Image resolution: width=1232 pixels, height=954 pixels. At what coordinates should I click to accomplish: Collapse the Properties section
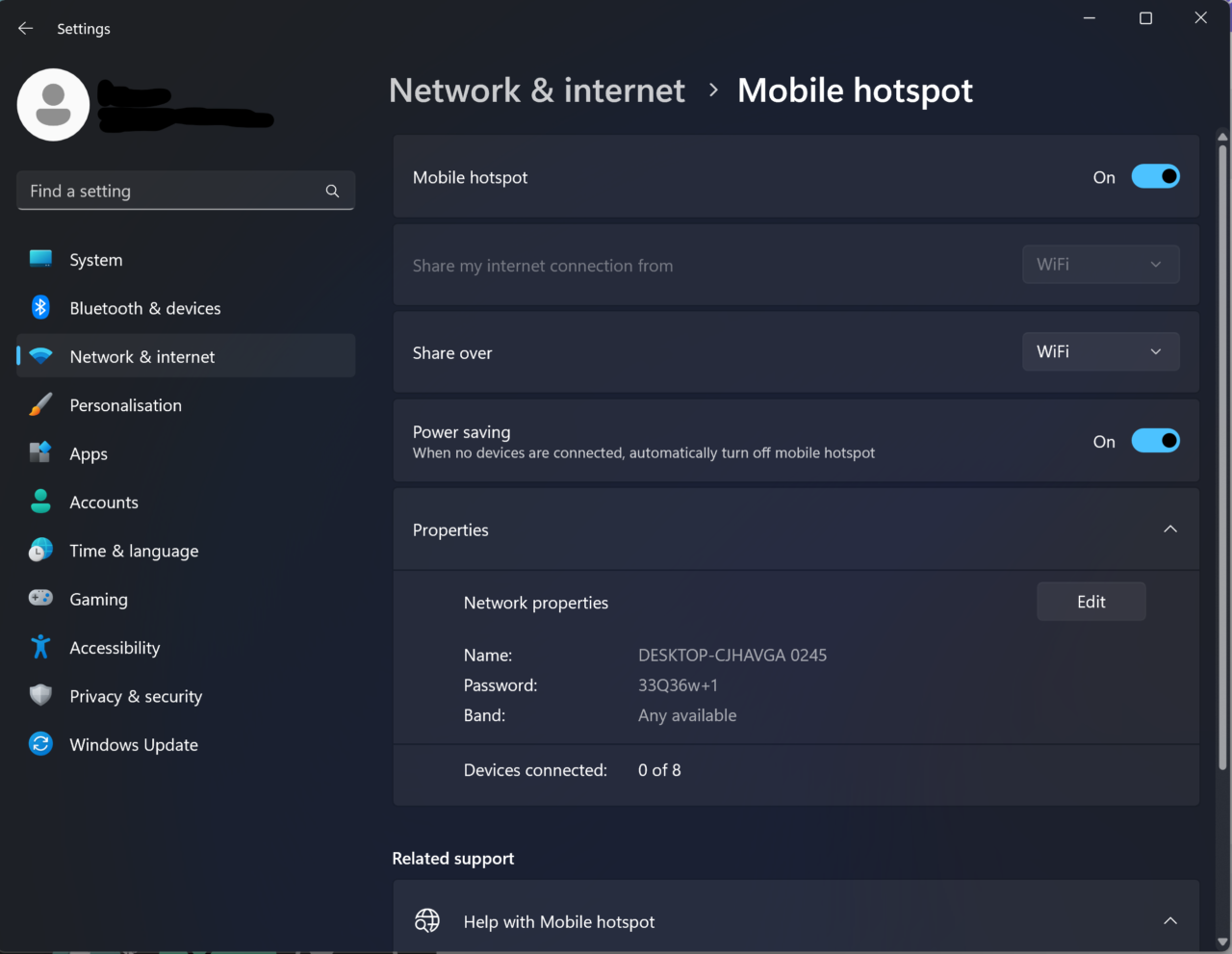click(1170, 529)
